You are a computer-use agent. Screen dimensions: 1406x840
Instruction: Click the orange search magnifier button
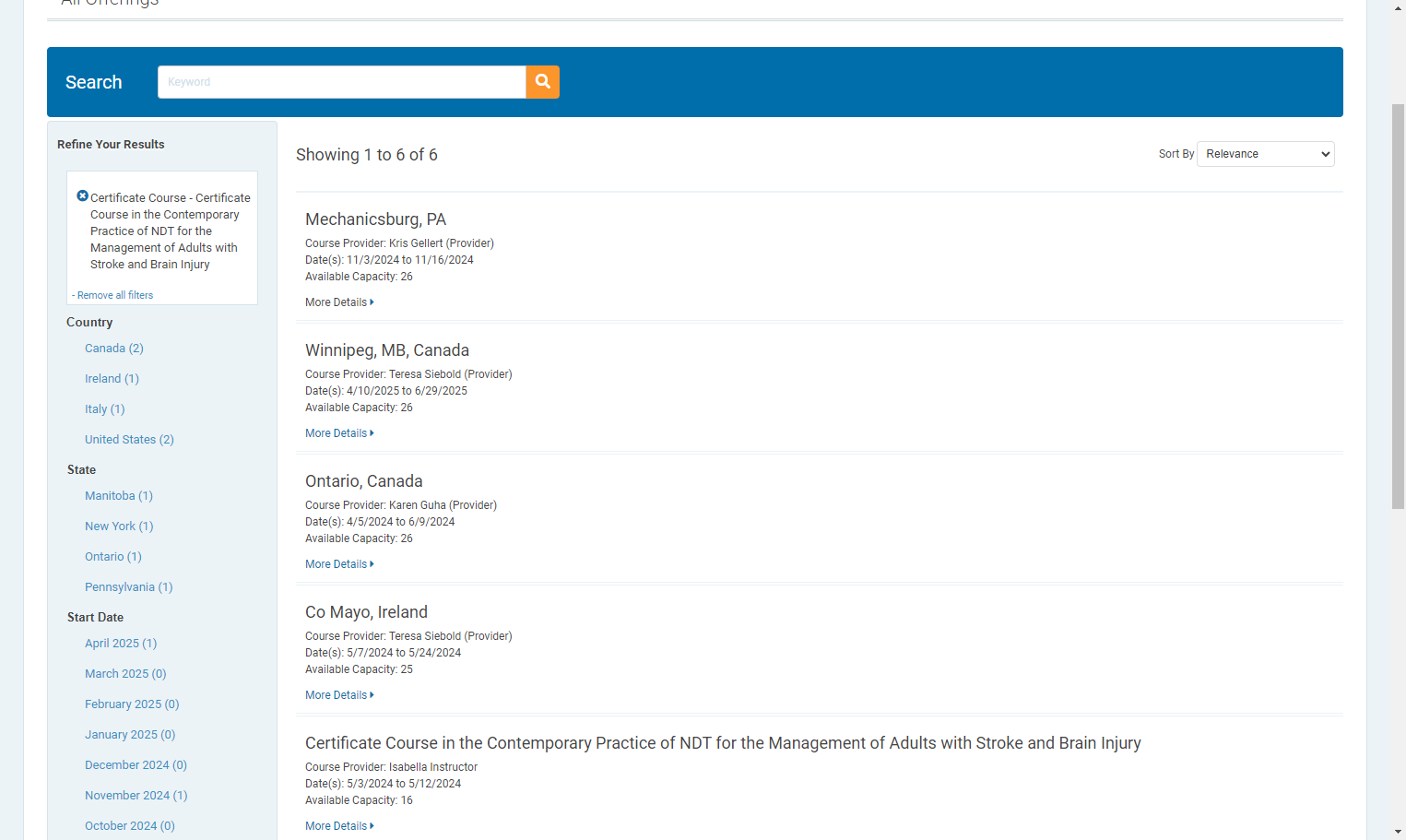point(543,82)
